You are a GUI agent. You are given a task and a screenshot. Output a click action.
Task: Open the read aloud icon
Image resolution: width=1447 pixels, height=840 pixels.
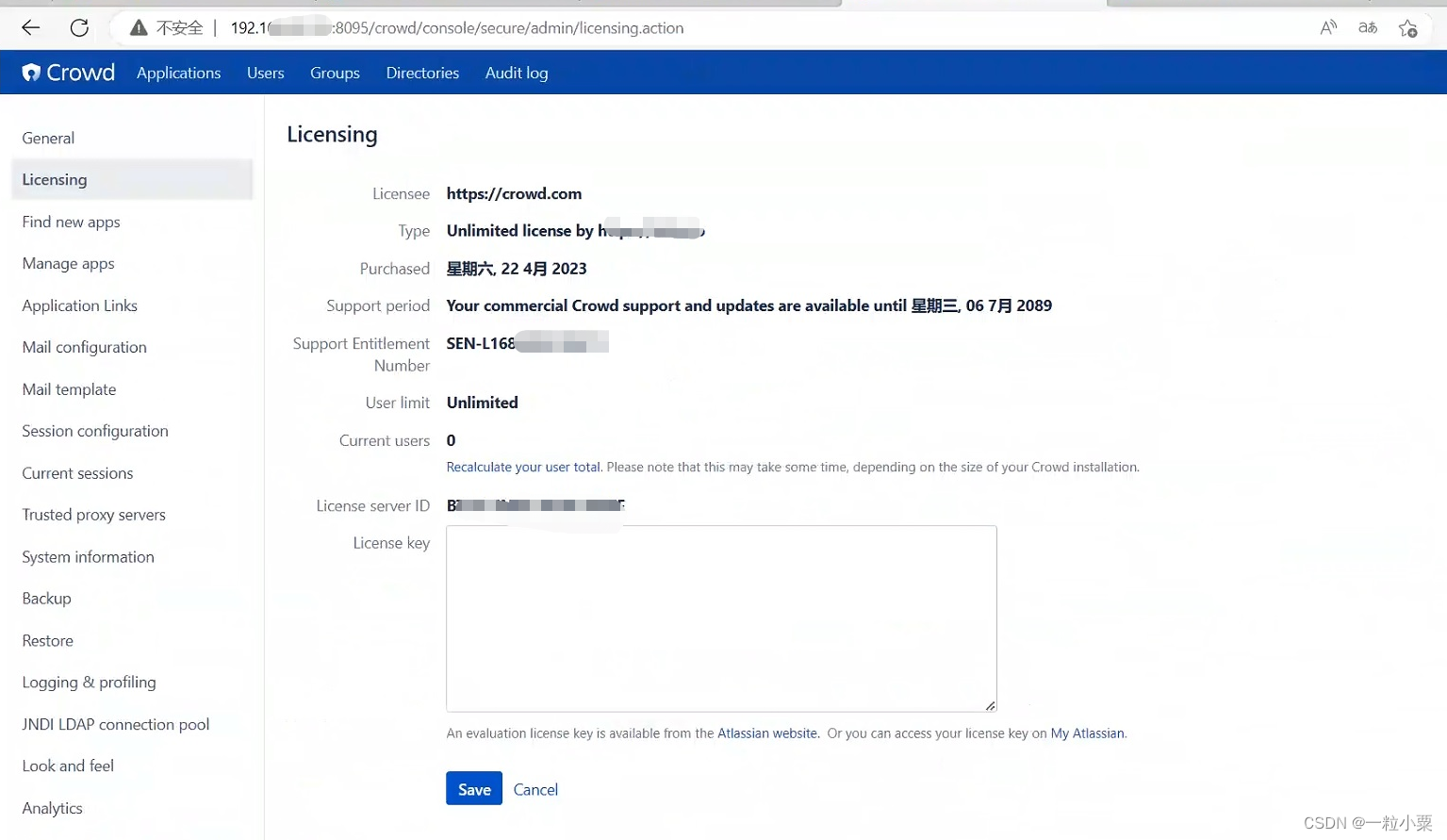1328,28
